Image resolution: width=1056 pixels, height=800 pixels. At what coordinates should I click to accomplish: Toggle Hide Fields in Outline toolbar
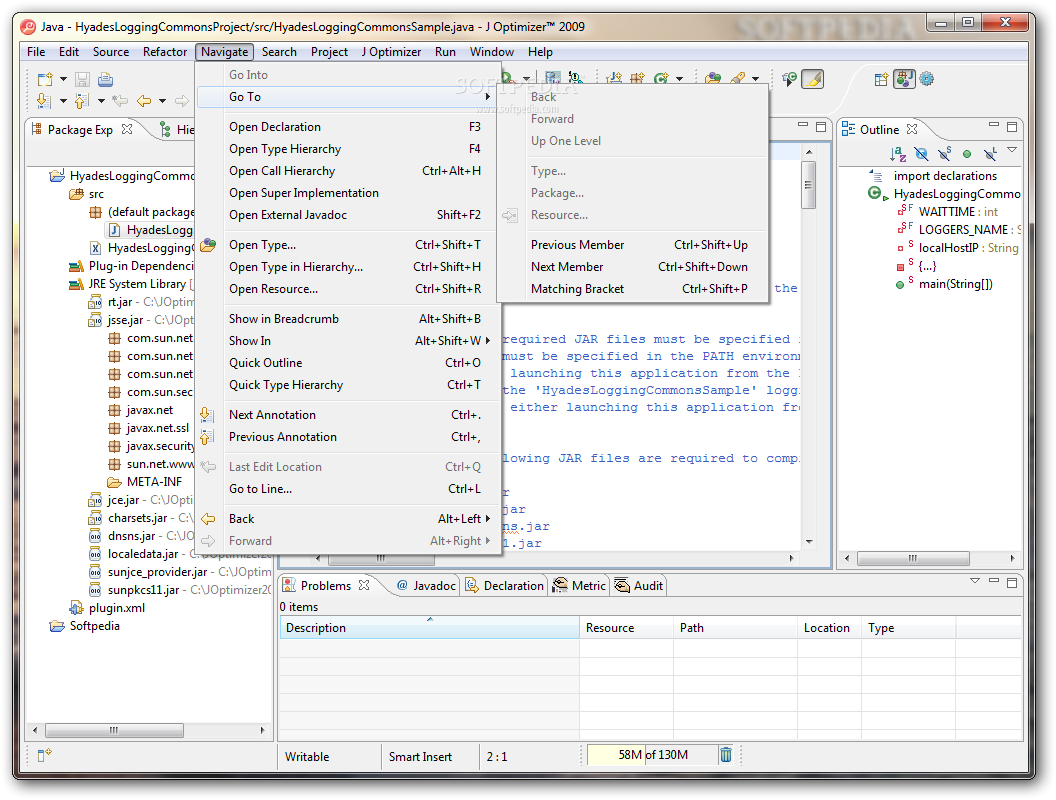coord(921,154)
